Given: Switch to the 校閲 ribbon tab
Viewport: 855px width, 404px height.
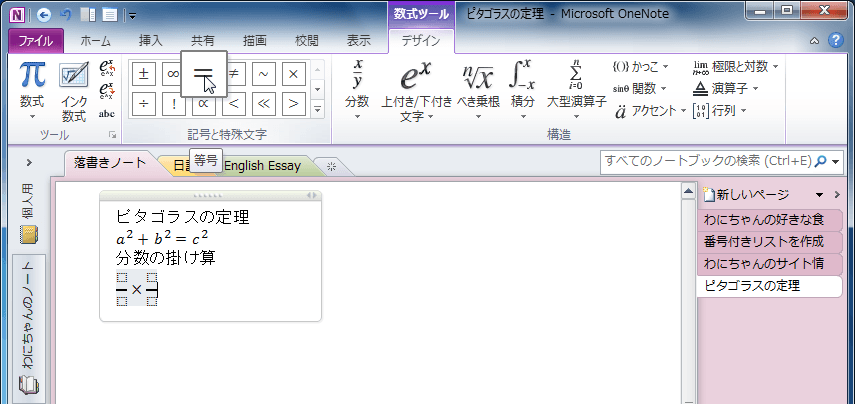Looking at the screenshot, I should click(x=306, y=41).
